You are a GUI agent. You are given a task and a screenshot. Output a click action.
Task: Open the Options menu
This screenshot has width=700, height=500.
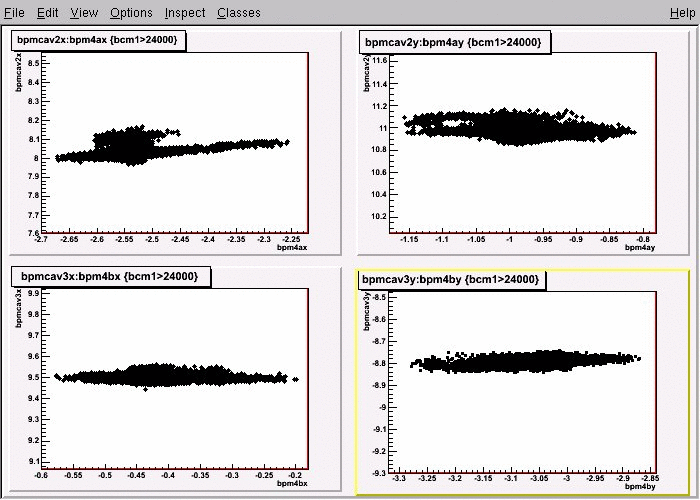pyautogui.click(x=131, y=12)
